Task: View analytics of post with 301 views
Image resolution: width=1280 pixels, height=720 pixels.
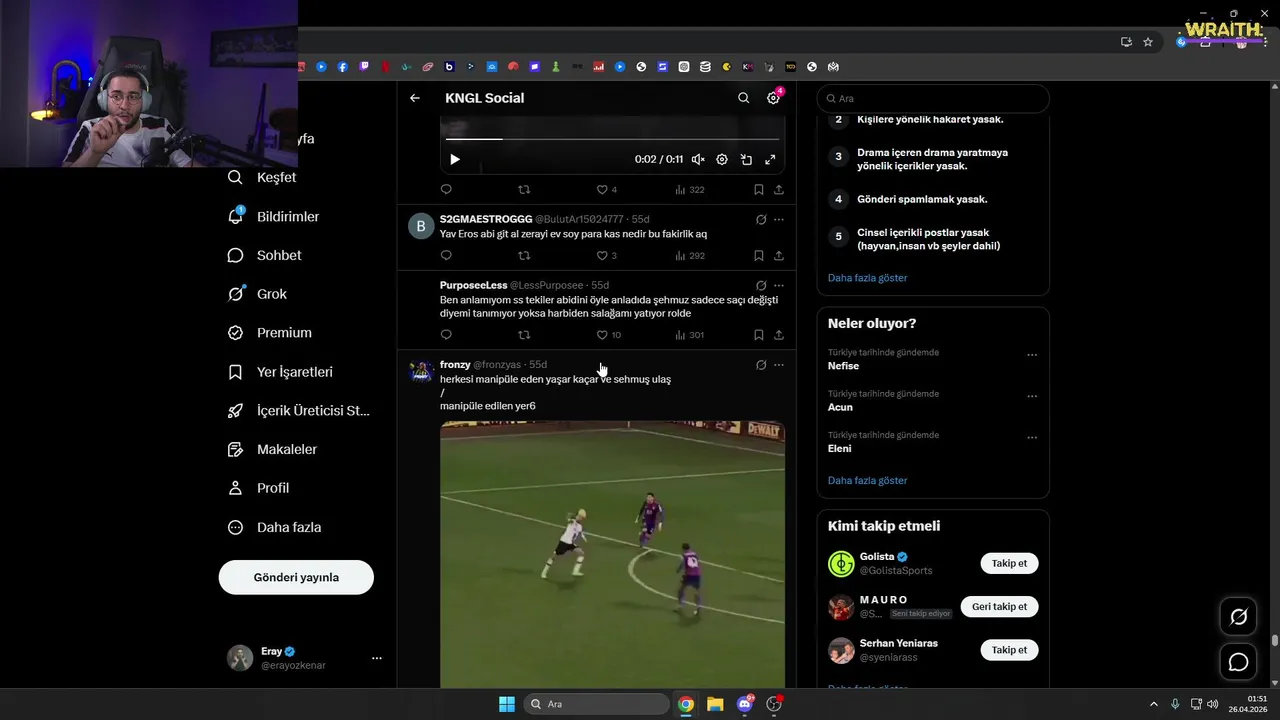Action: point(690,335)
